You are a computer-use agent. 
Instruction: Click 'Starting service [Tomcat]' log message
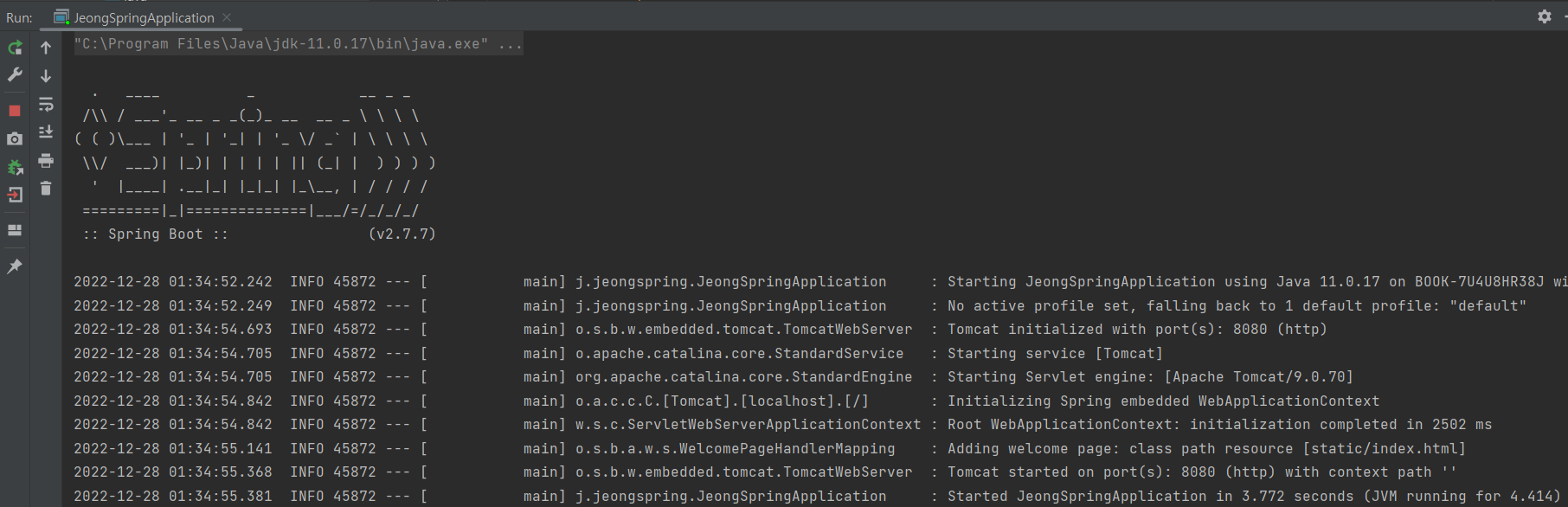pyautogui.click(x=1055, y=354)
